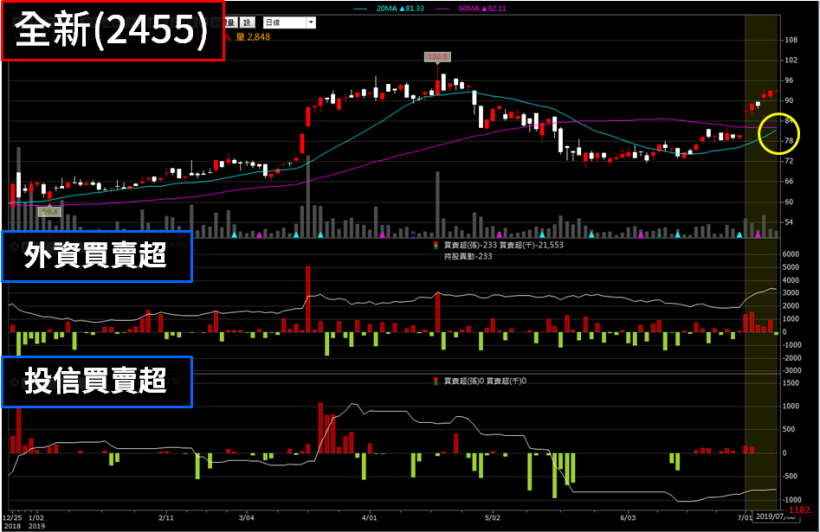Click the 買賣超(張)0 買賣超(千)0 legend text

point(485,381)
